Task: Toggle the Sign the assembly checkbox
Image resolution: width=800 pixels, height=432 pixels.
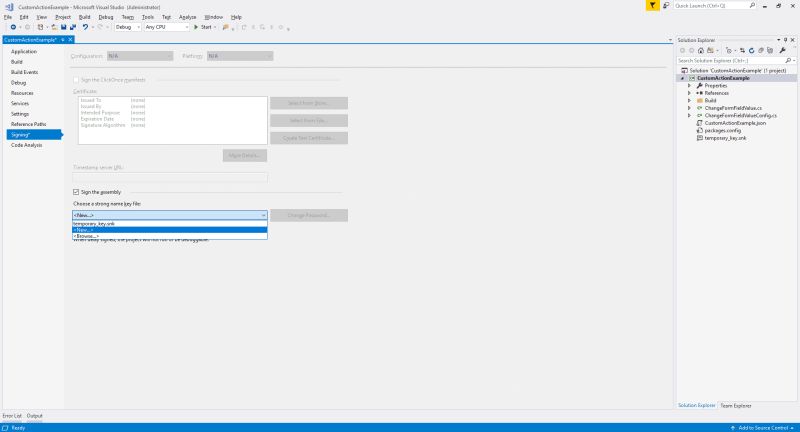Action: pos(76,192)
